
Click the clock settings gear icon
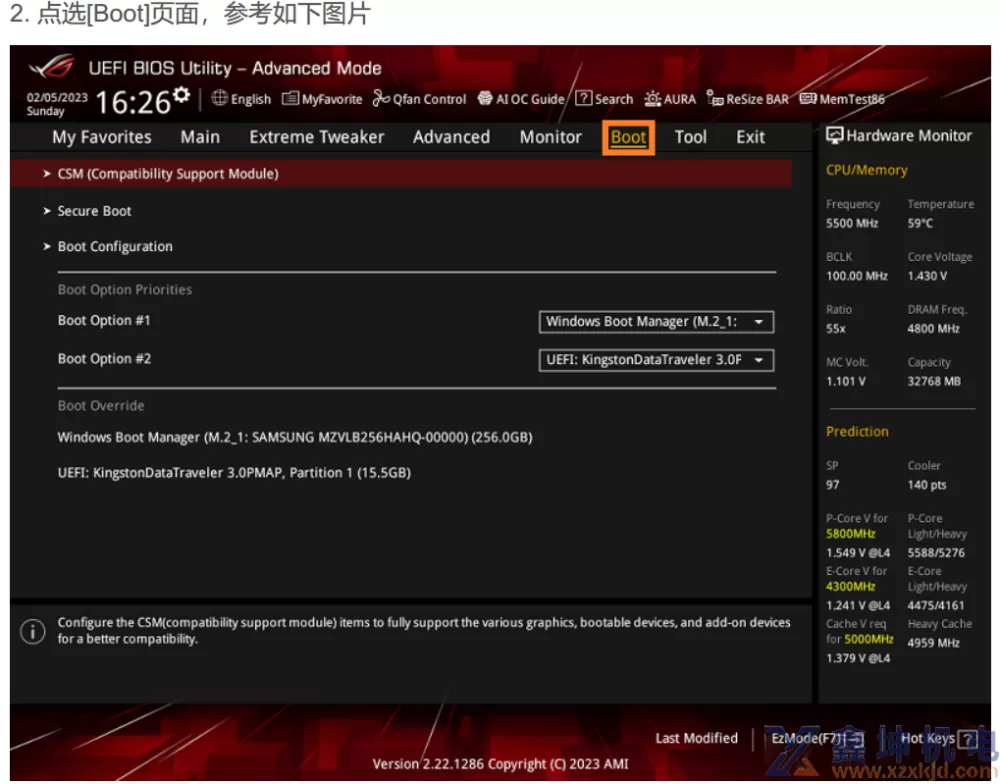point(182,95)
